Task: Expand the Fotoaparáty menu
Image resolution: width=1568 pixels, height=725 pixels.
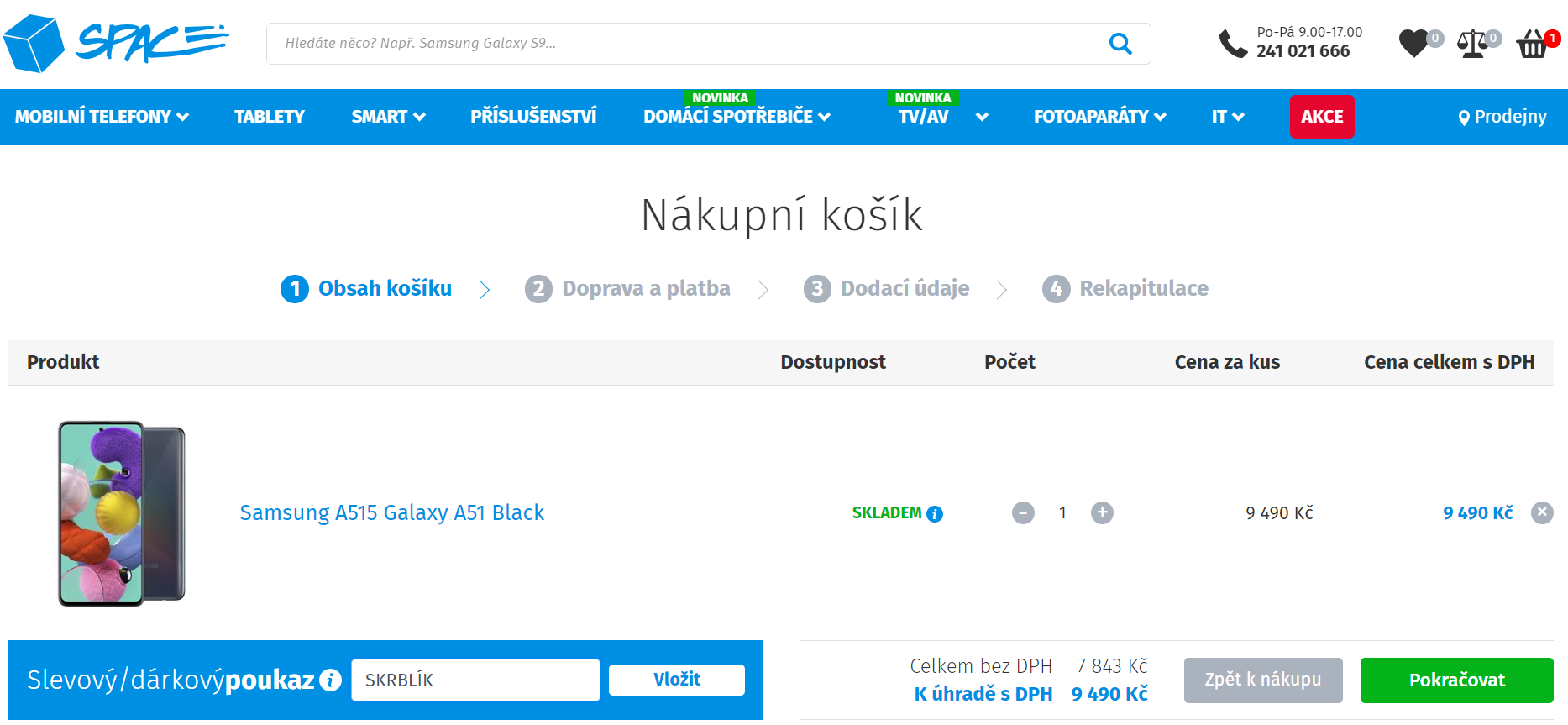Action: pyautogui.click(x=1099, y=117)
